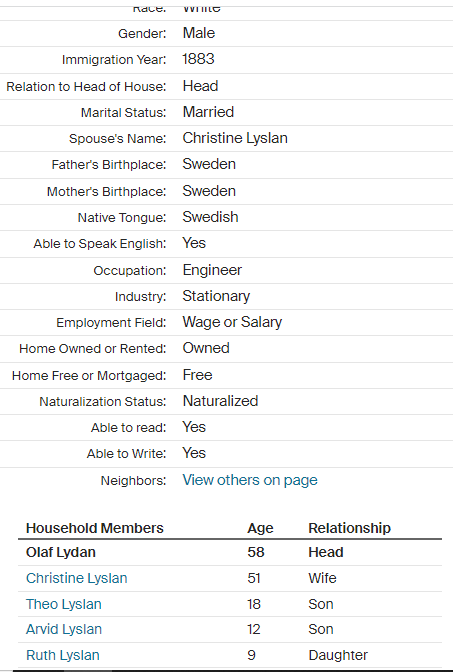Viewport: 453px width, 672px height.
Task: Click the Native Tongue value Swedish
Action: 210,217
